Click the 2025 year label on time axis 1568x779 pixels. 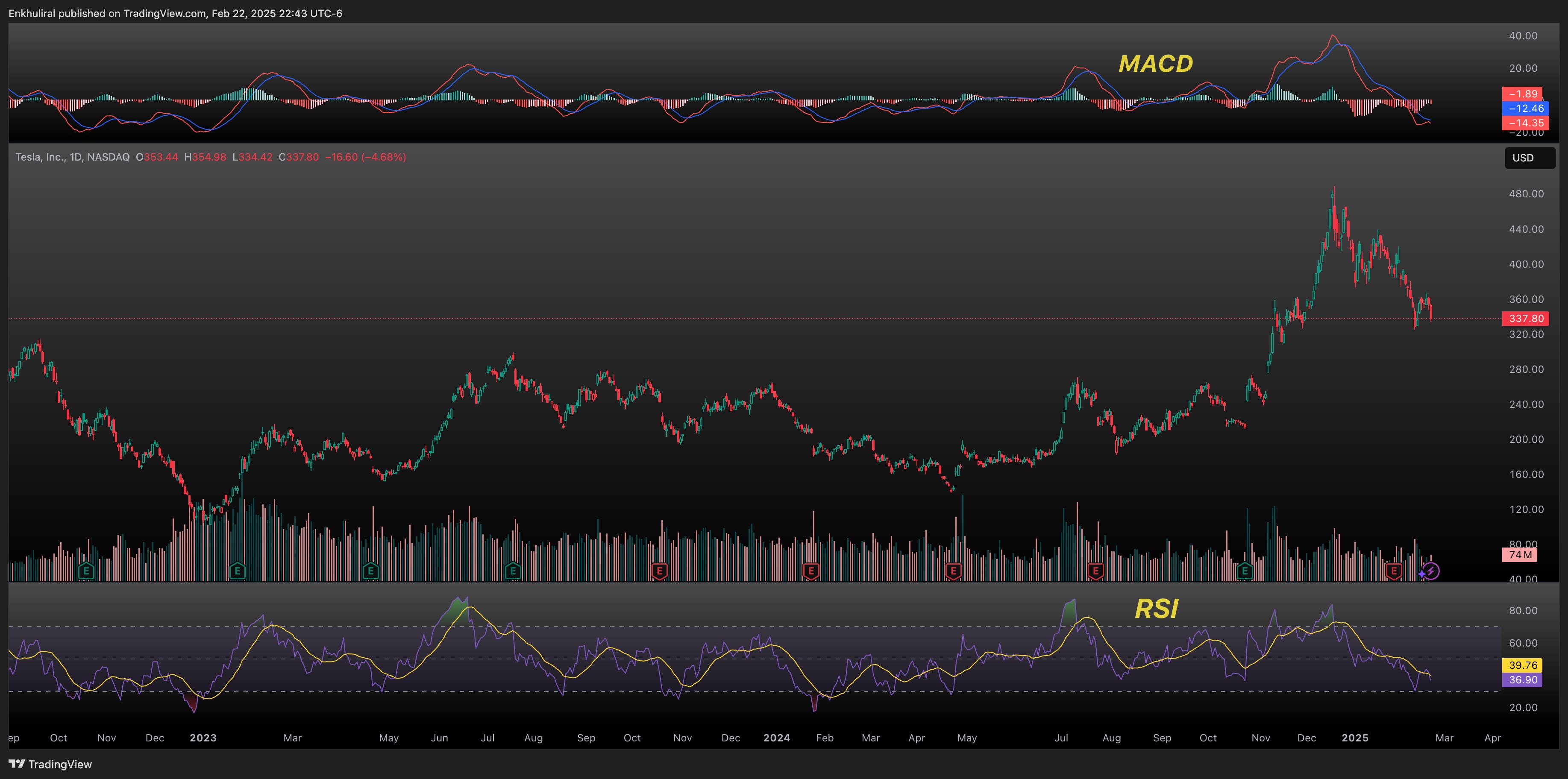click(x=1356, y=738)
